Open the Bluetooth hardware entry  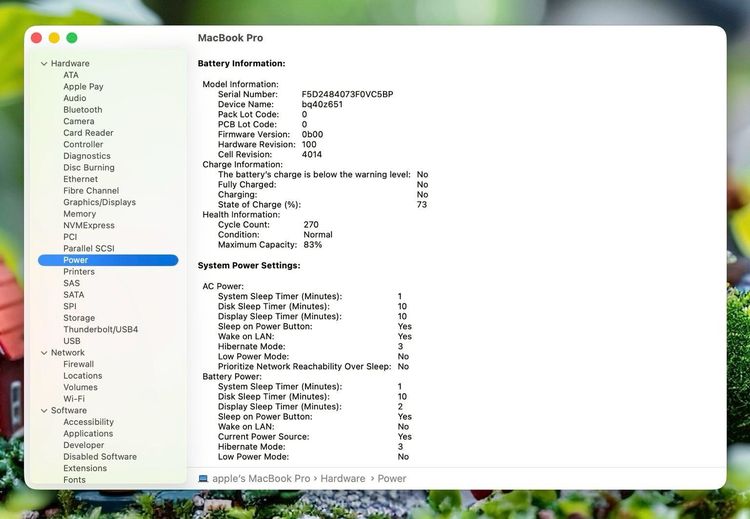click(x=83, y=110)
